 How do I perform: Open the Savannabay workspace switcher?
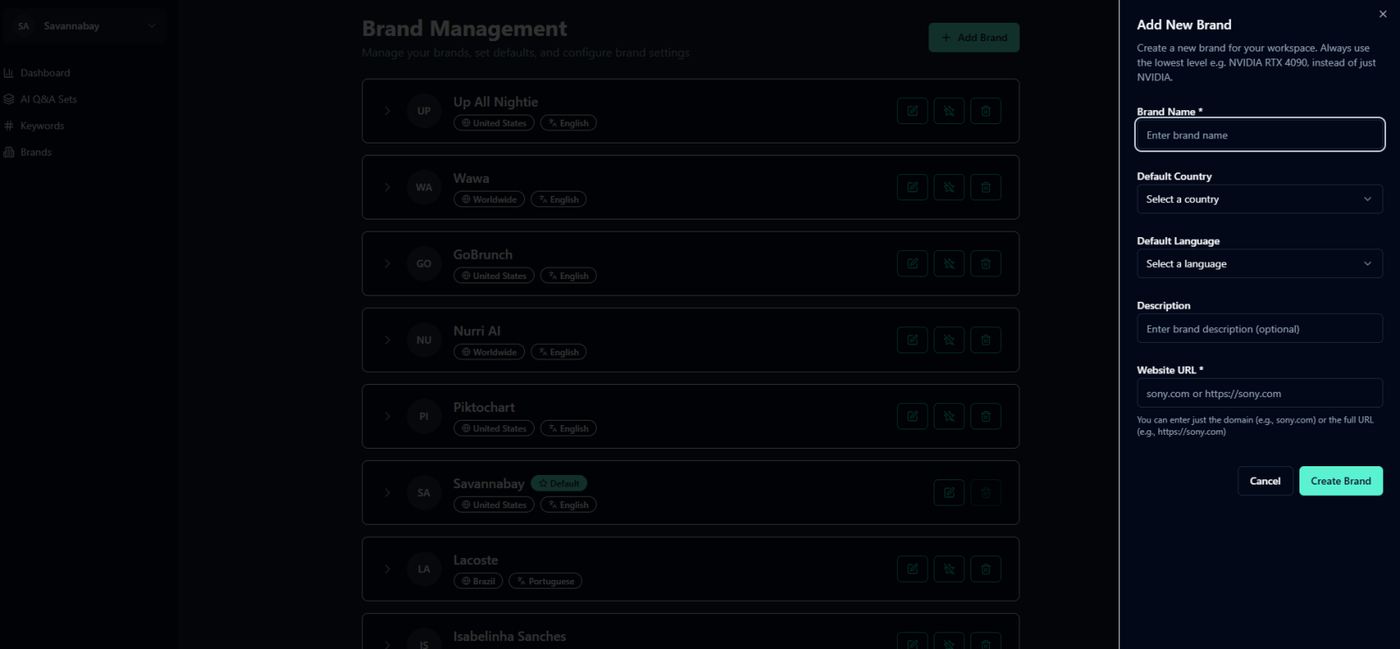coord(84,26)
